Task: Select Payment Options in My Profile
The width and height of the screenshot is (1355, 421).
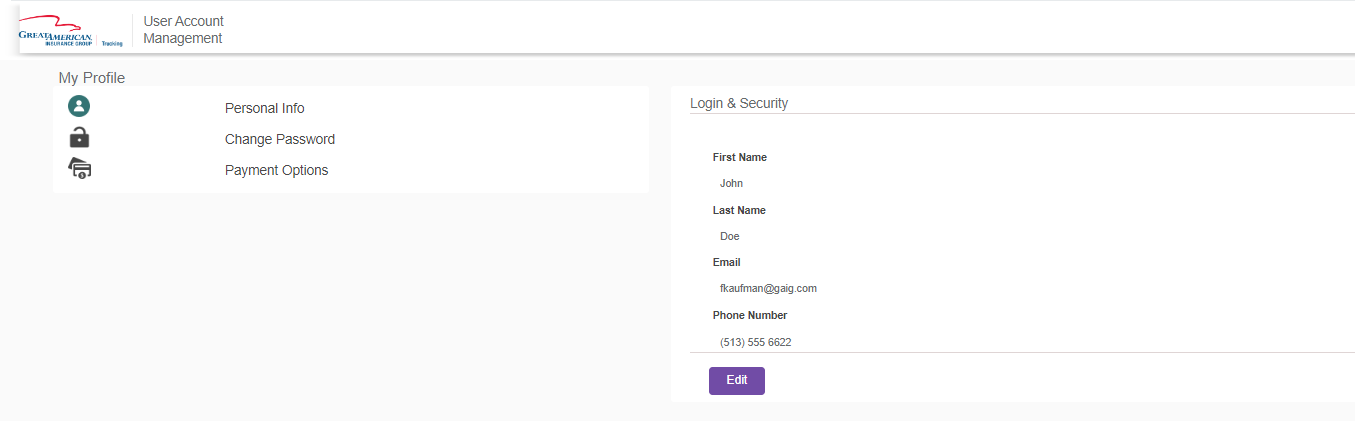Action: click(276, 170)
